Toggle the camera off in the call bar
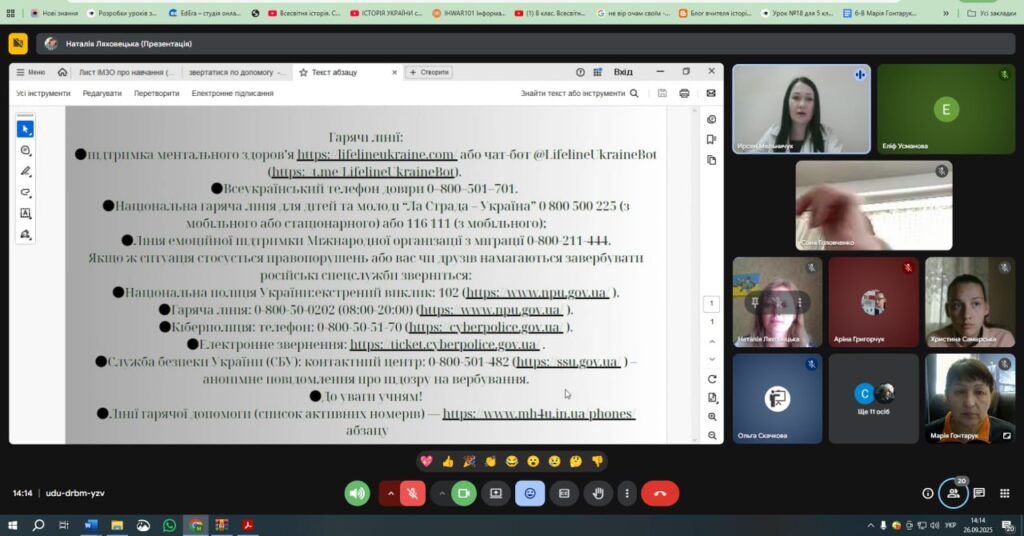This screenshot has height=536, width=1024. pyautogui.click(x=463, y=493)
